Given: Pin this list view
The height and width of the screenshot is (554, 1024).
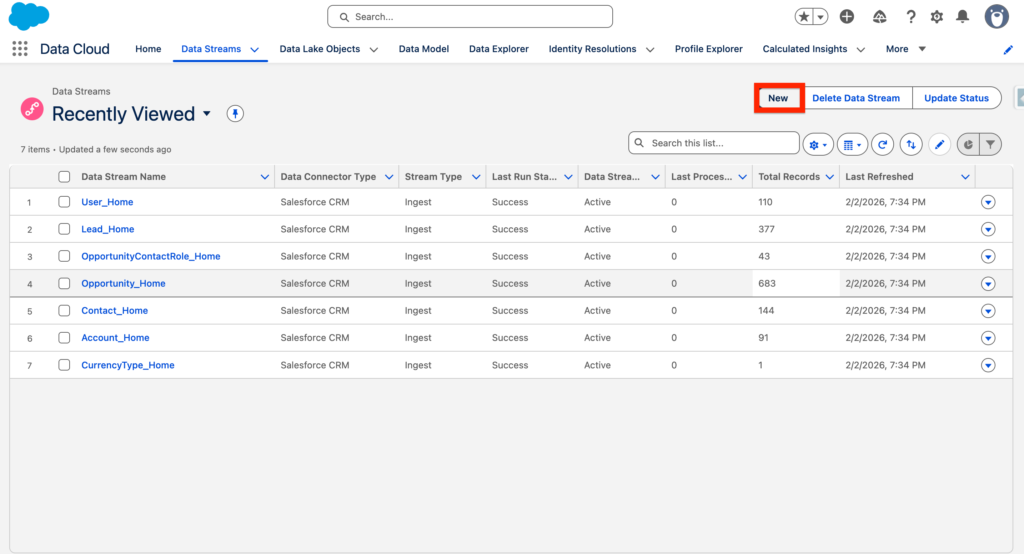Looking at the screenshot, I should 235,114.
